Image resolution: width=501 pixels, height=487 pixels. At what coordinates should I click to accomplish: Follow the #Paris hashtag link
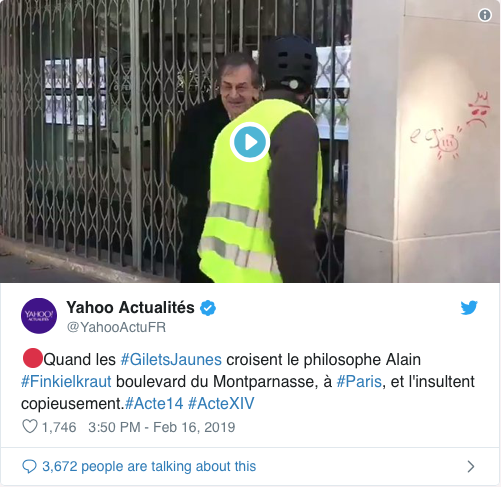point(359,381)
